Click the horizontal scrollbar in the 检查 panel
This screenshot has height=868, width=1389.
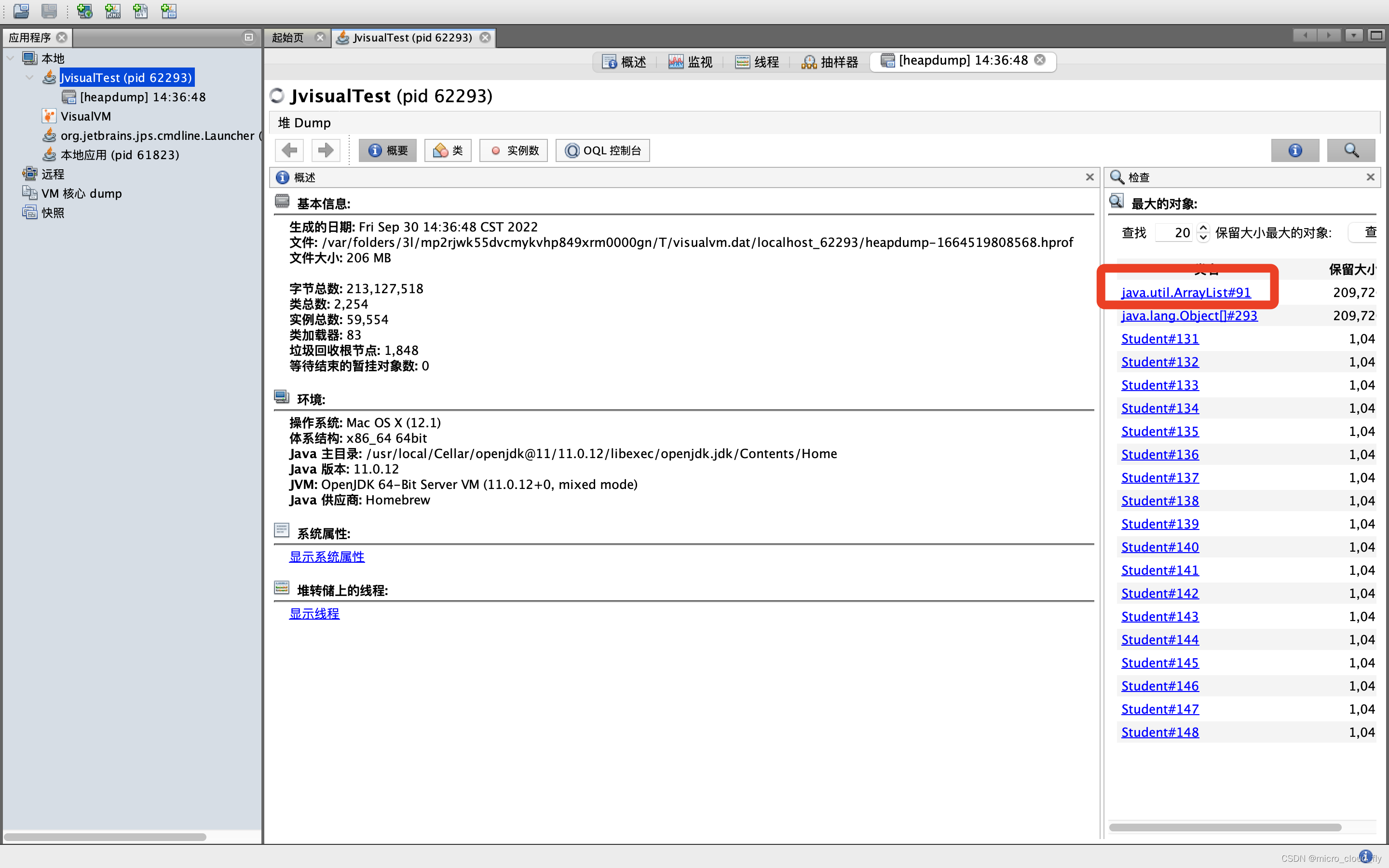(1225, 827)
